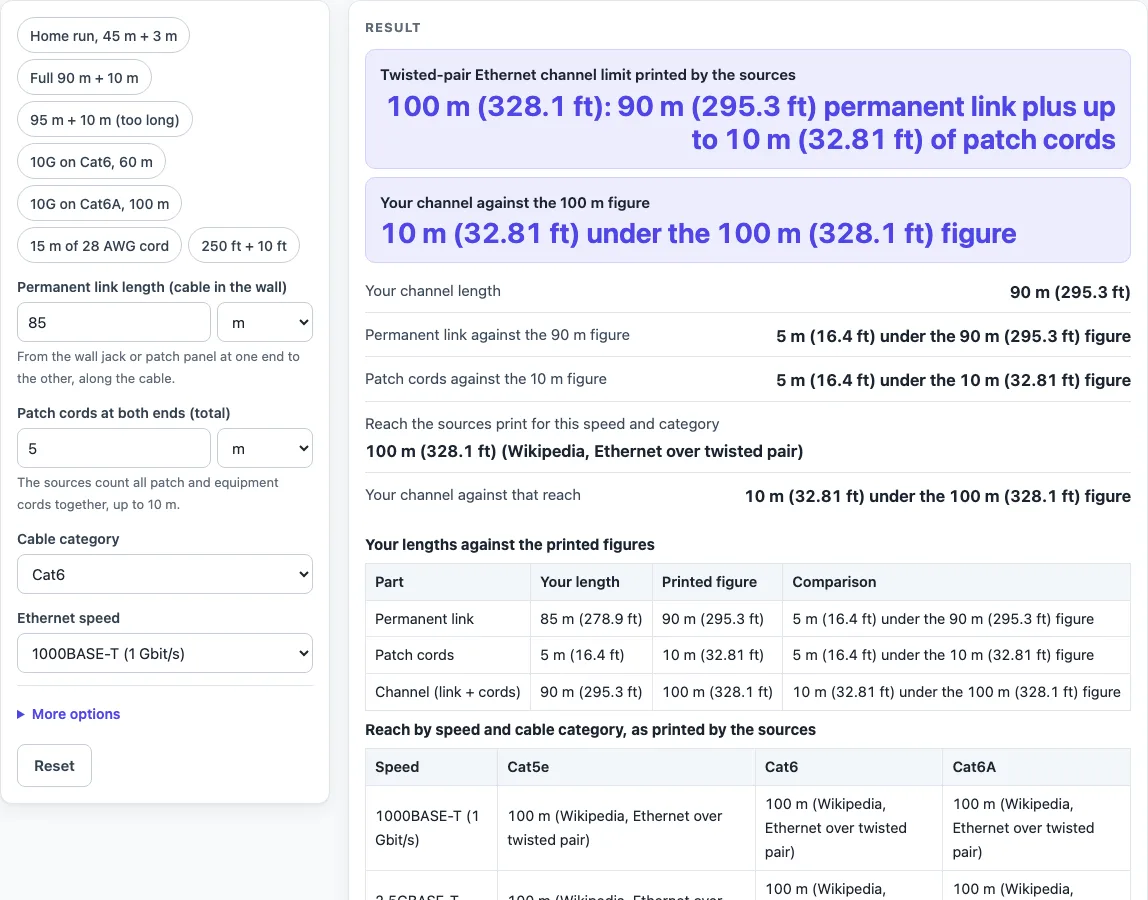Image resolution: width=1148 pixels, height=900 pixels.
Task: Open the Patch cords unit dropdown
Action: coord(265,448)
